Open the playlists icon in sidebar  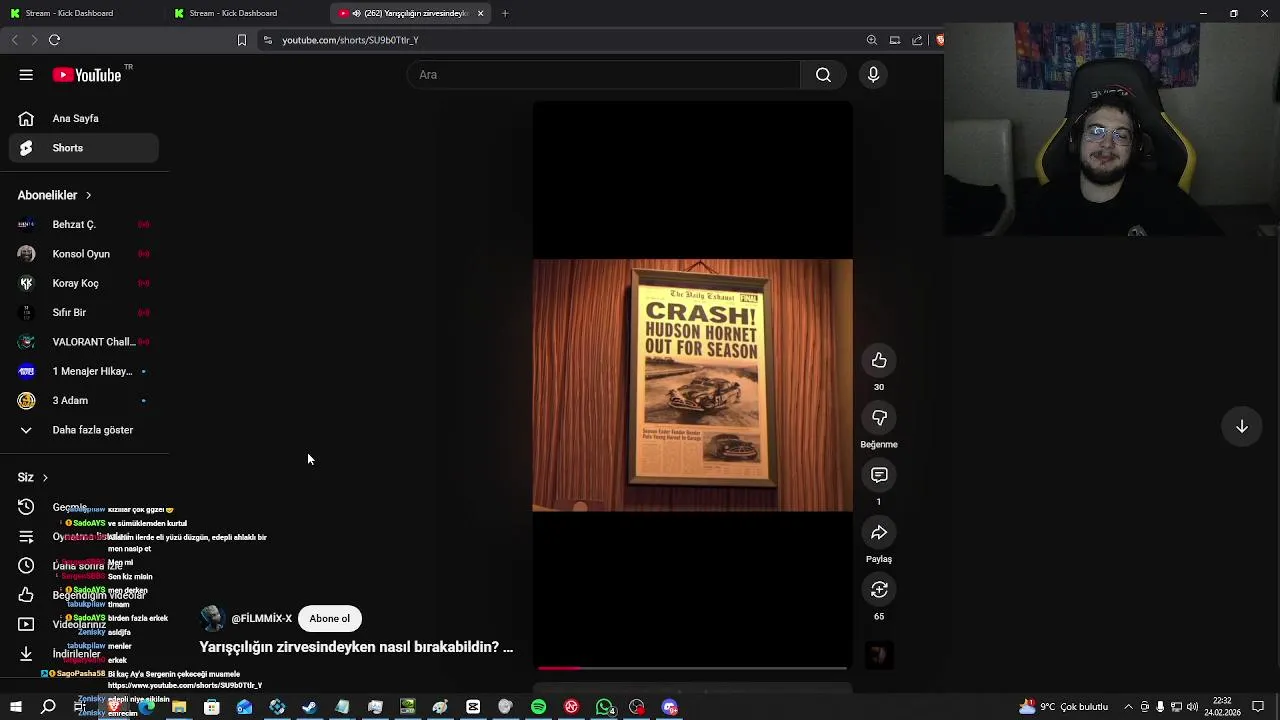[x=26, y=536]
